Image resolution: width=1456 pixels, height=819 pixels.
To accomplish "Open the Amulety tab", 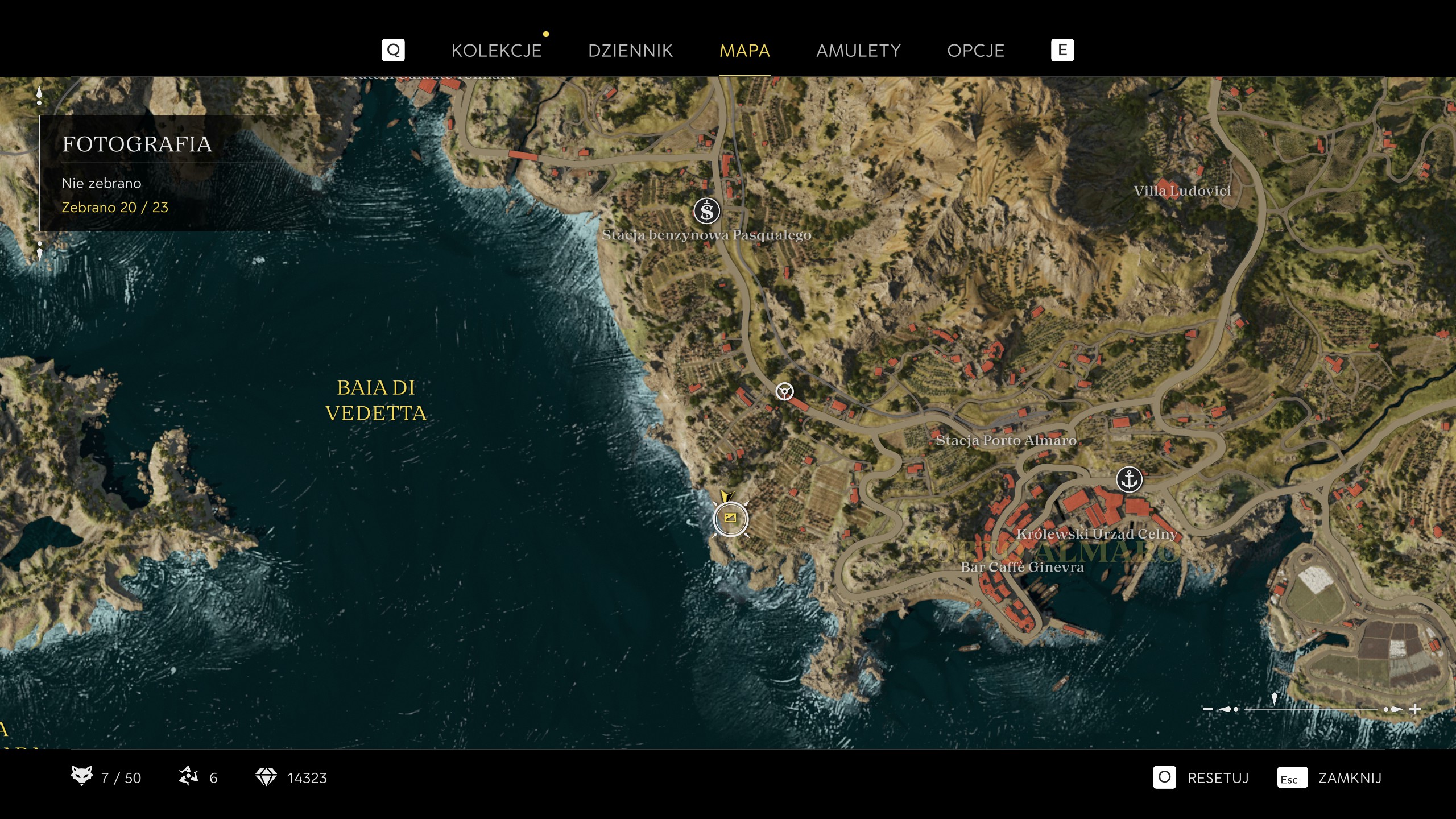I will (858, 51).
